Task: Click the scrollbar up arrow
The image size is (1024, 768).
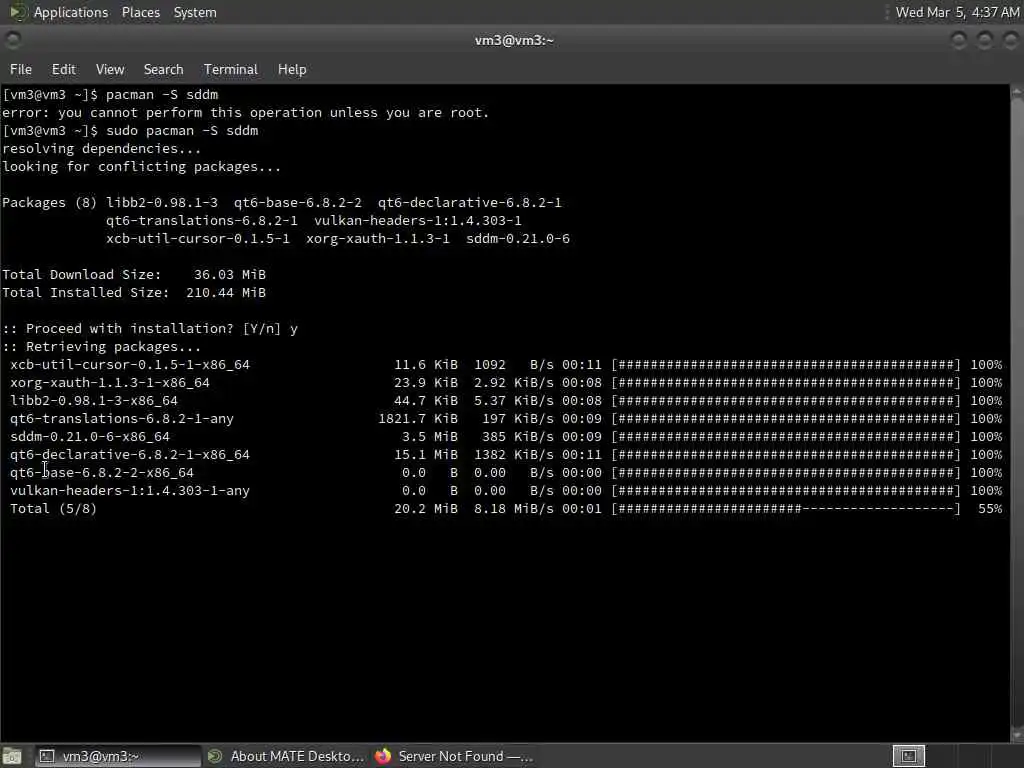Action: coord(1017,93)
